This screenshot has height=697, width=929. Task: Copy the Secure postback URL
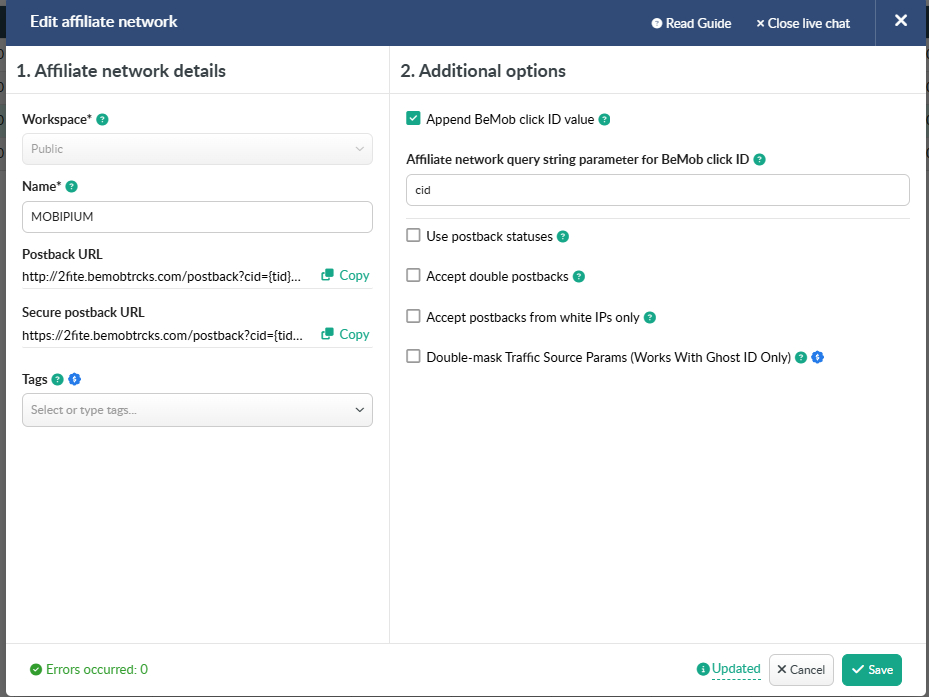(x=345, y=335)
